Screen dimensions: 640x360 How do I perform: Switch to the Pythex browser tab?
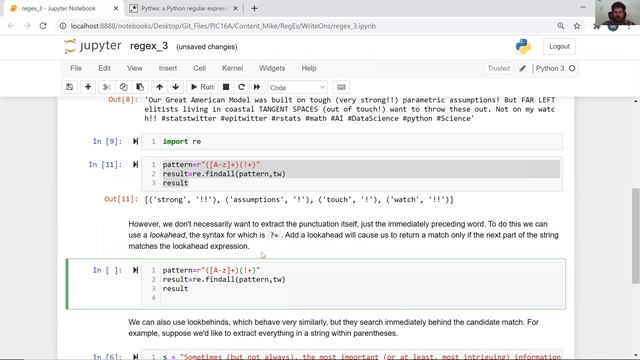184,9
